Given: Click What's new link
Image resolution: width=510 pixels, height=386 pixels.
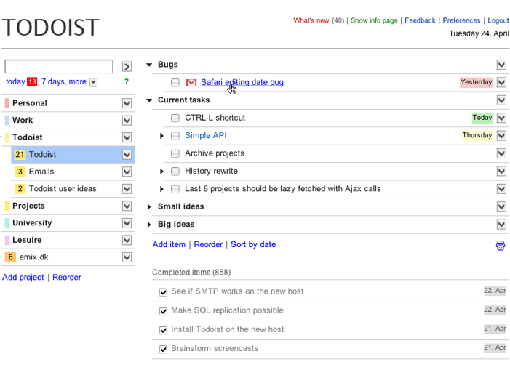Looking at the screenshot, I should [311, 21].
